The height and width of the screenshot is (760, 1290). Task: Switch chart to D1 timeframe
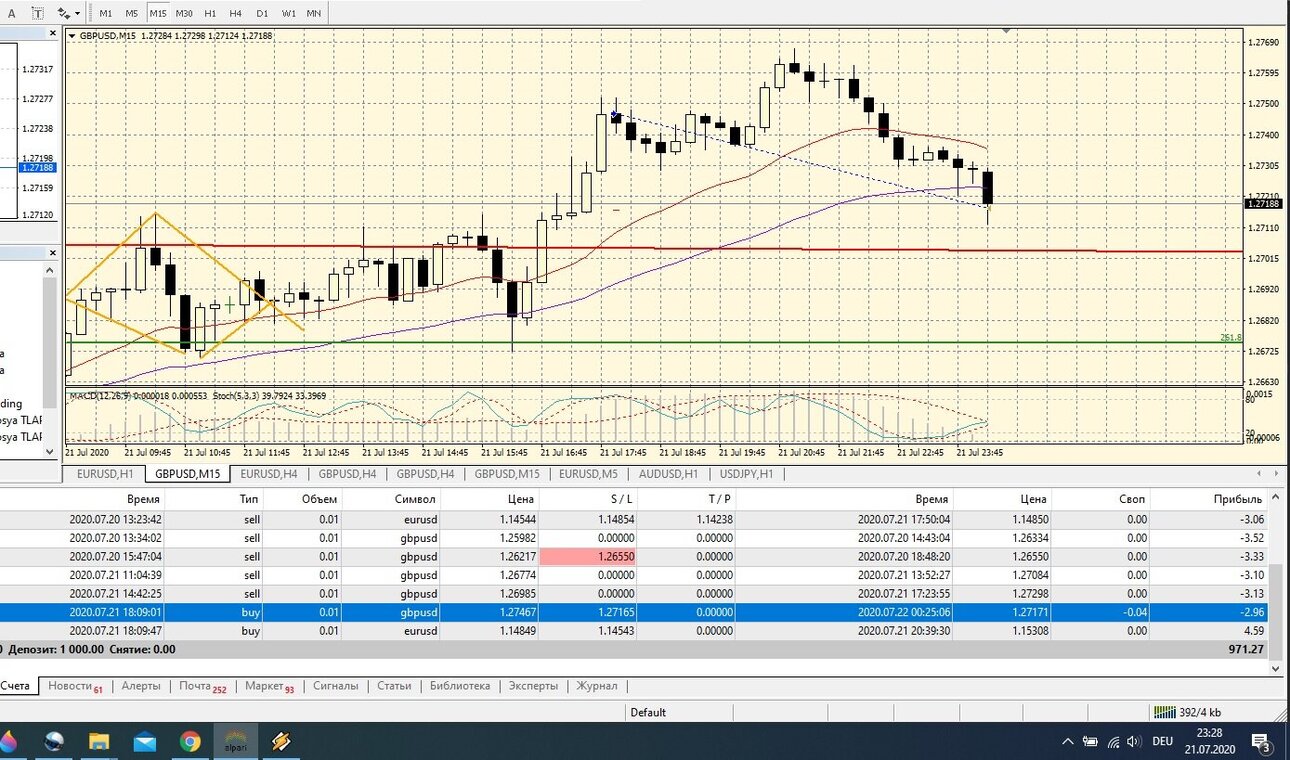click(x=262, y=13)
